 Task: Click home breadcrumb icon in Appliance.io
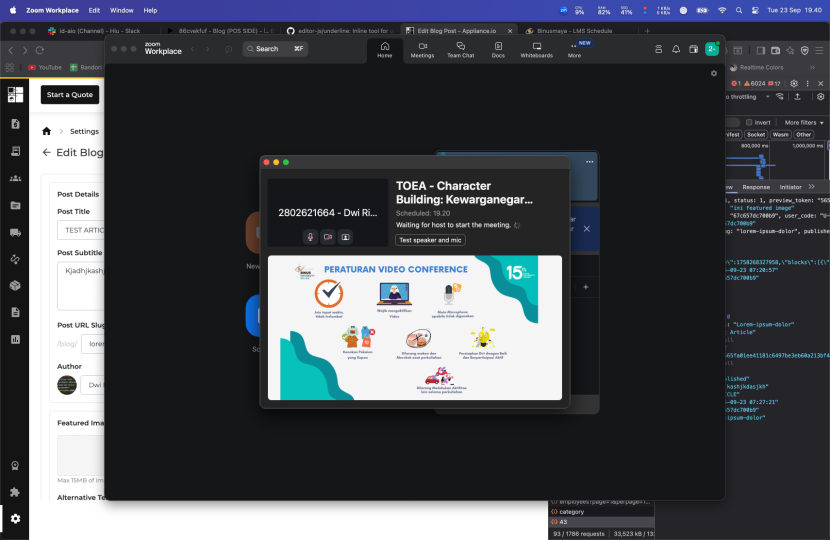(47, 131)
